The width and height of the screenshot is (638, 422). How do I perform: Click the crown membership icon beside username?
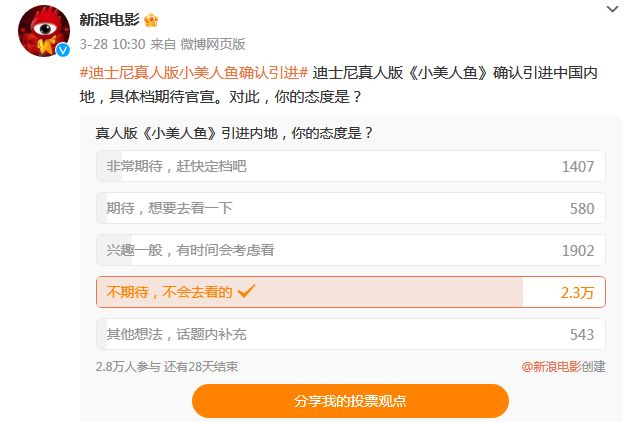(x=151, y=20)
